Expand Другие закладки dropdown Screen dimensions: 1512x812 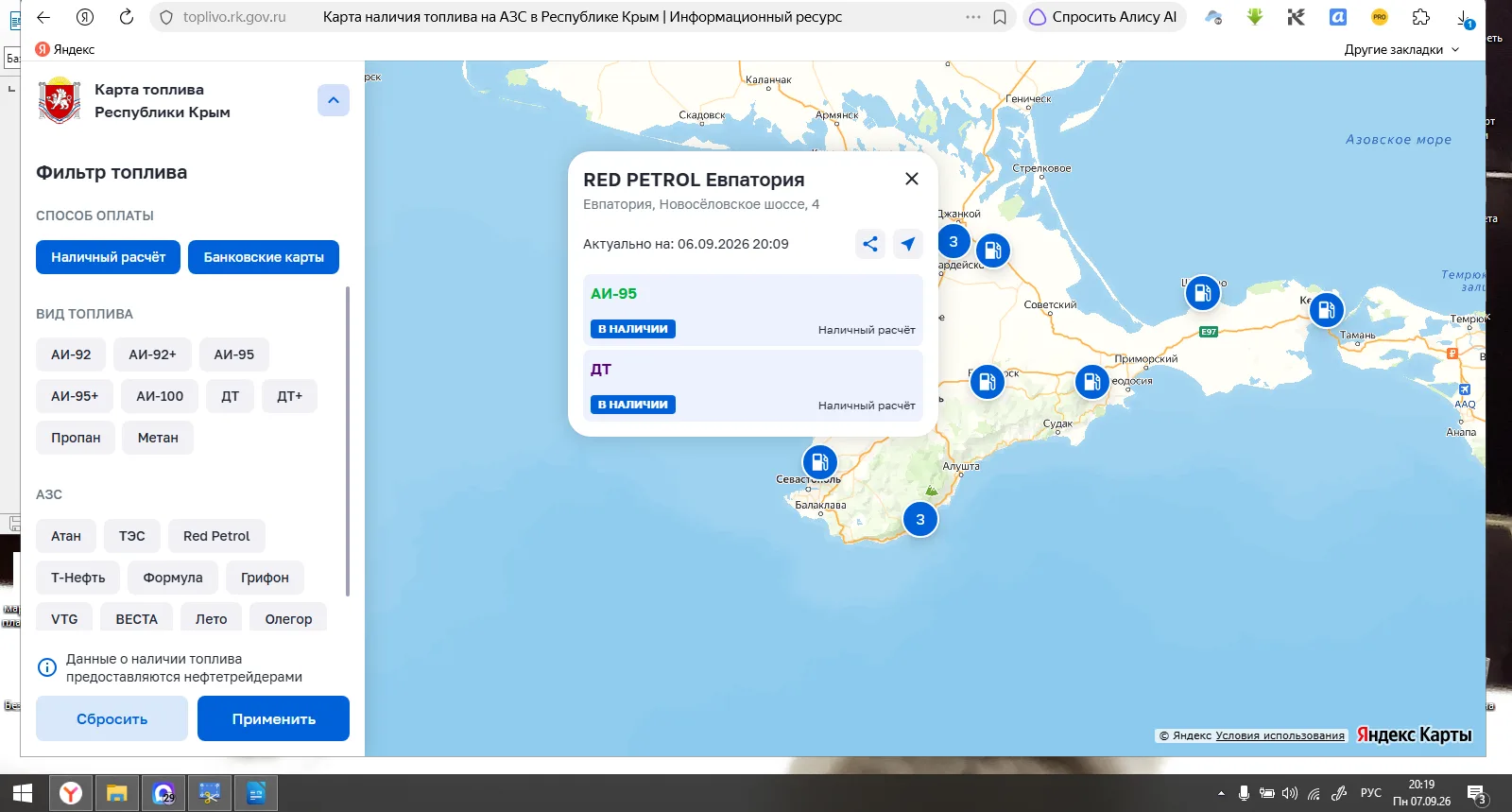pyautogui.click(x=1402, y=49)
